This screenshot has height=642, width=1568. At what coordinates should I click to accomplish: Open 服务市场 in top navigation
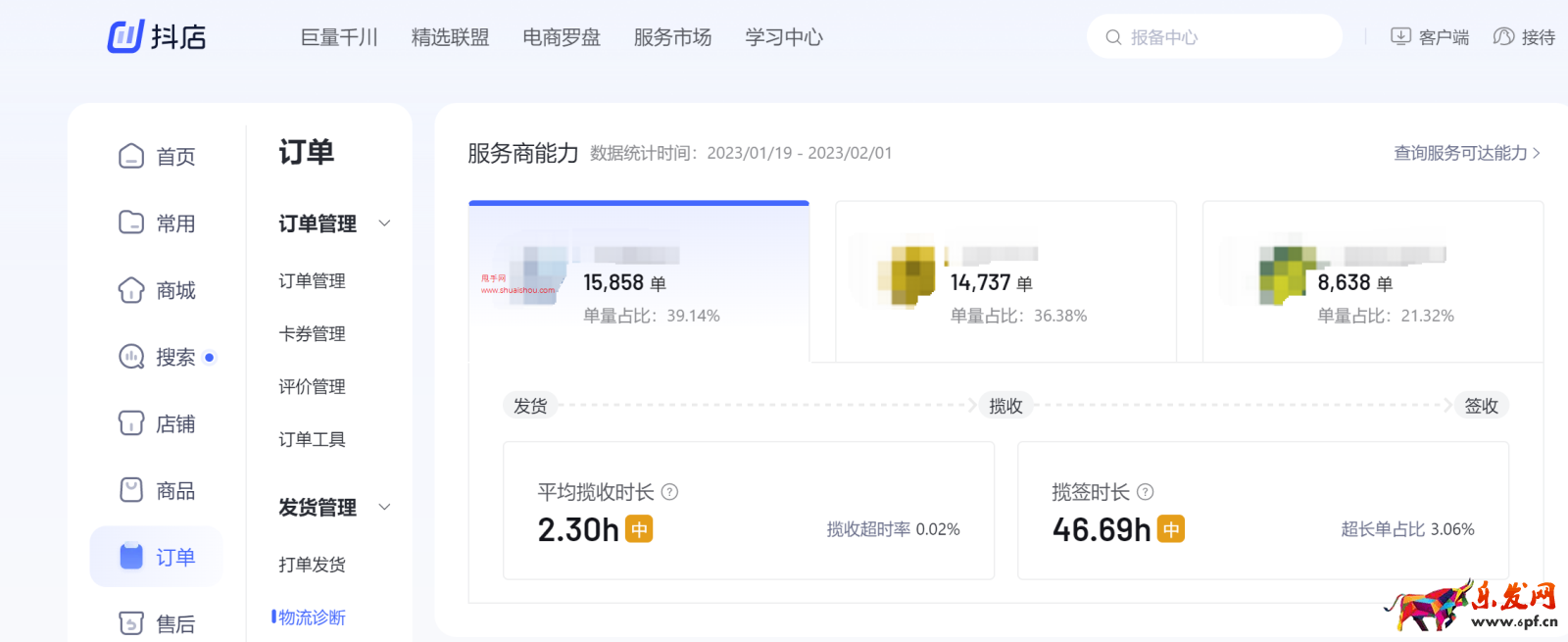click(x=672, y=37)
